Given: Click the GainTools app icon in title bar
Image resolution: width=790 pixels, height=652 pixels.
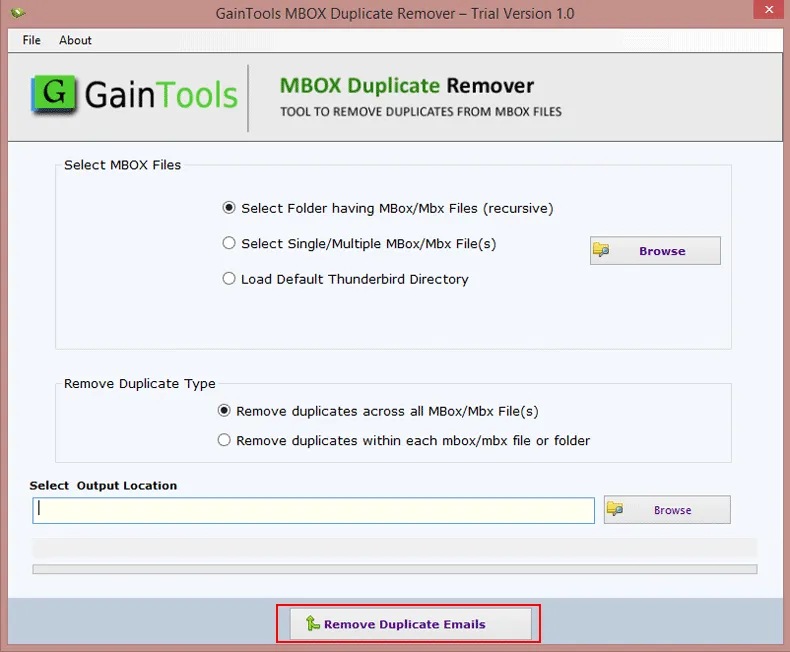Looking at the screenshot, I should 16,14.
